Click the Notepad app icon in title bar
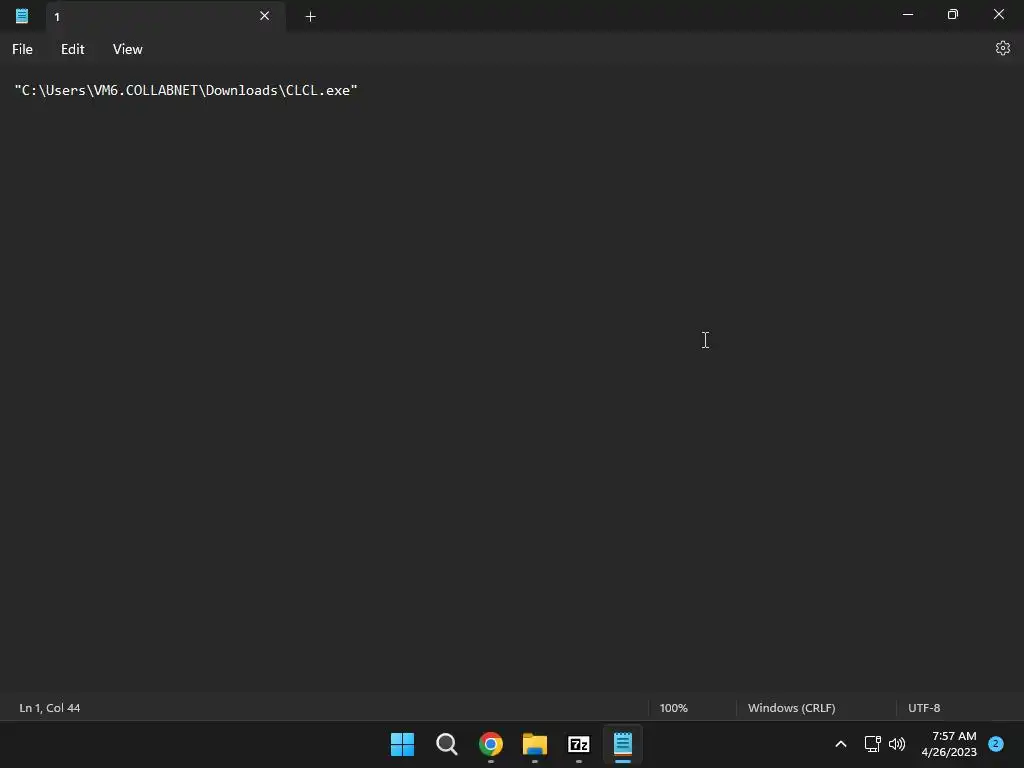Image resolution: width=1024 pixels, height=768 pixels. [x=22, y=16]
